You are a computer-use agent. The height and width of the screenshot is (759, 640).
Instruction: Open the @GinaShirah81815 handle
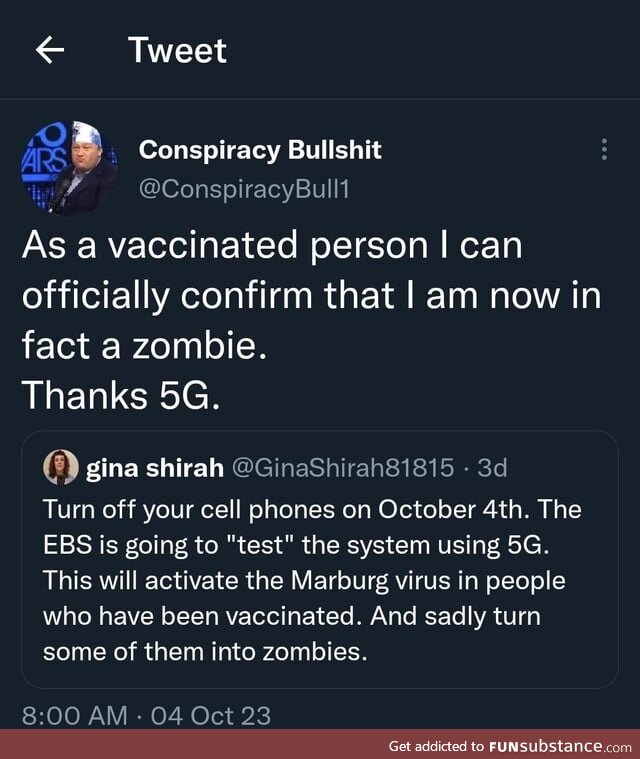pyautogui.click(x=343, y=467)
